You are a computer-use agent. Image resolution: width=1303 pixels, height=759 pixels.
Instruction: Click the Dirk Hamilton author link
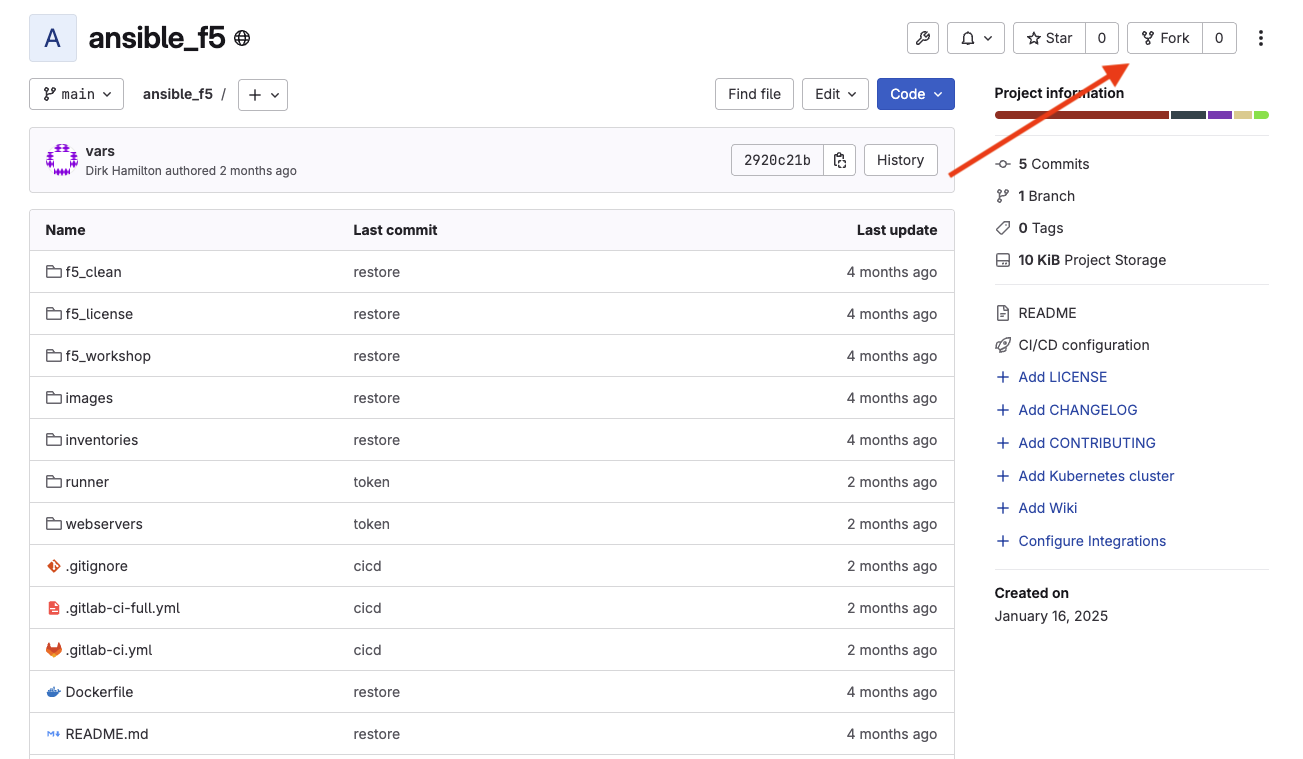(123, 171)
